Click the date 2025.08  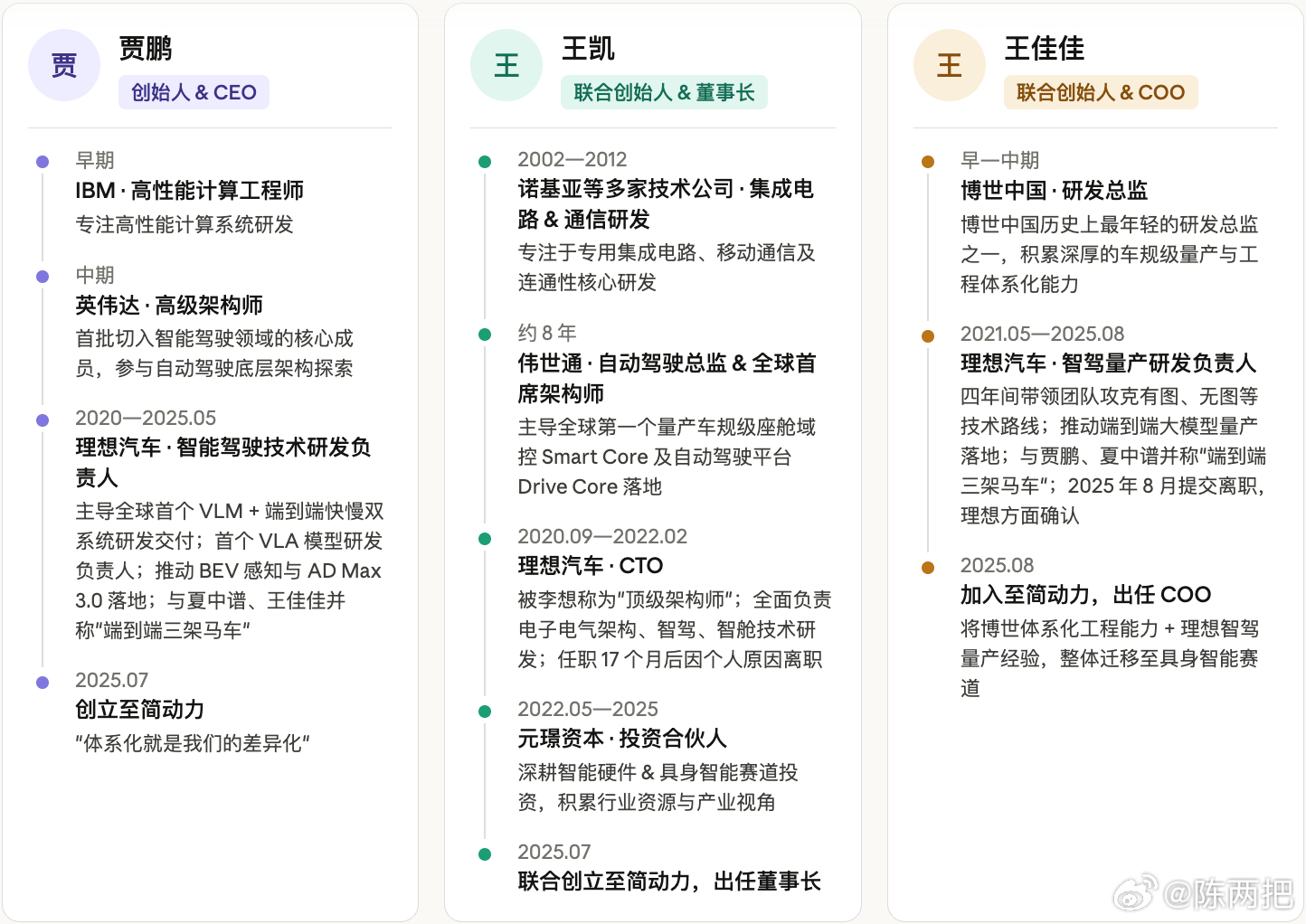click(x=997, y=565)
